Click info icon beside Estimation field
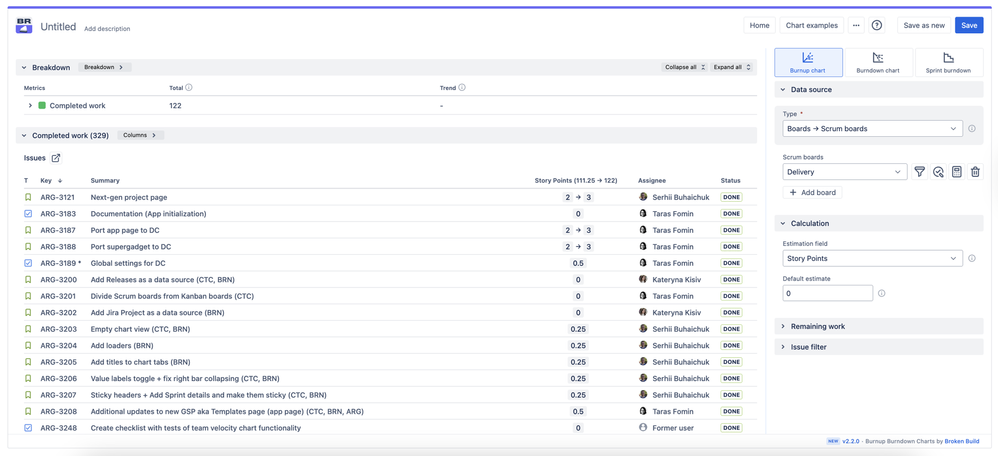 tap(972, 259)
